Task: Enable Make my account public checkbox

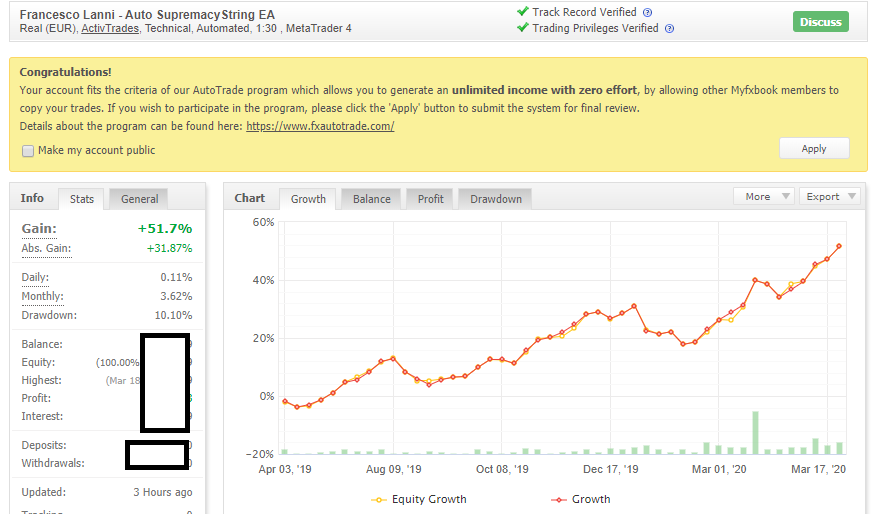Action: click(x=28, y=151)
